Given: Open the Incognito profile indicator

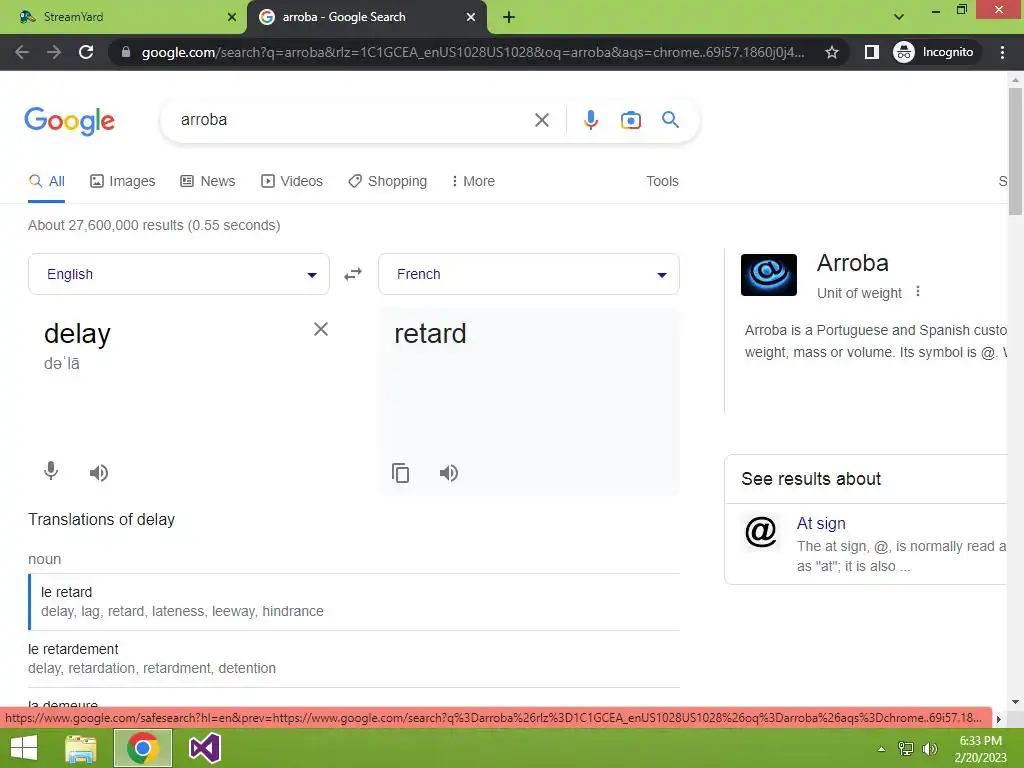Looking at the screenshot, I should (x=934, y=52).
